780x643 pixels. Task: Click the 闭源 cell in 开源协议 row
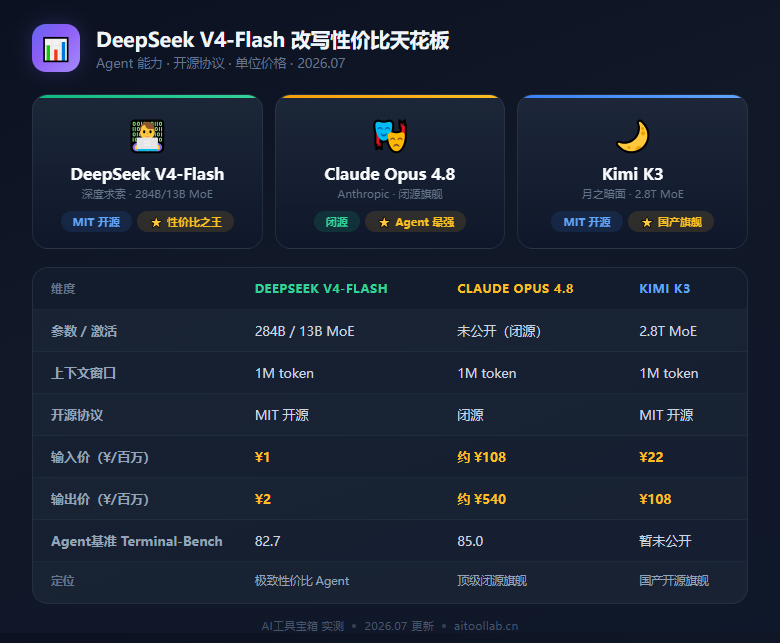tap(470, 415)
